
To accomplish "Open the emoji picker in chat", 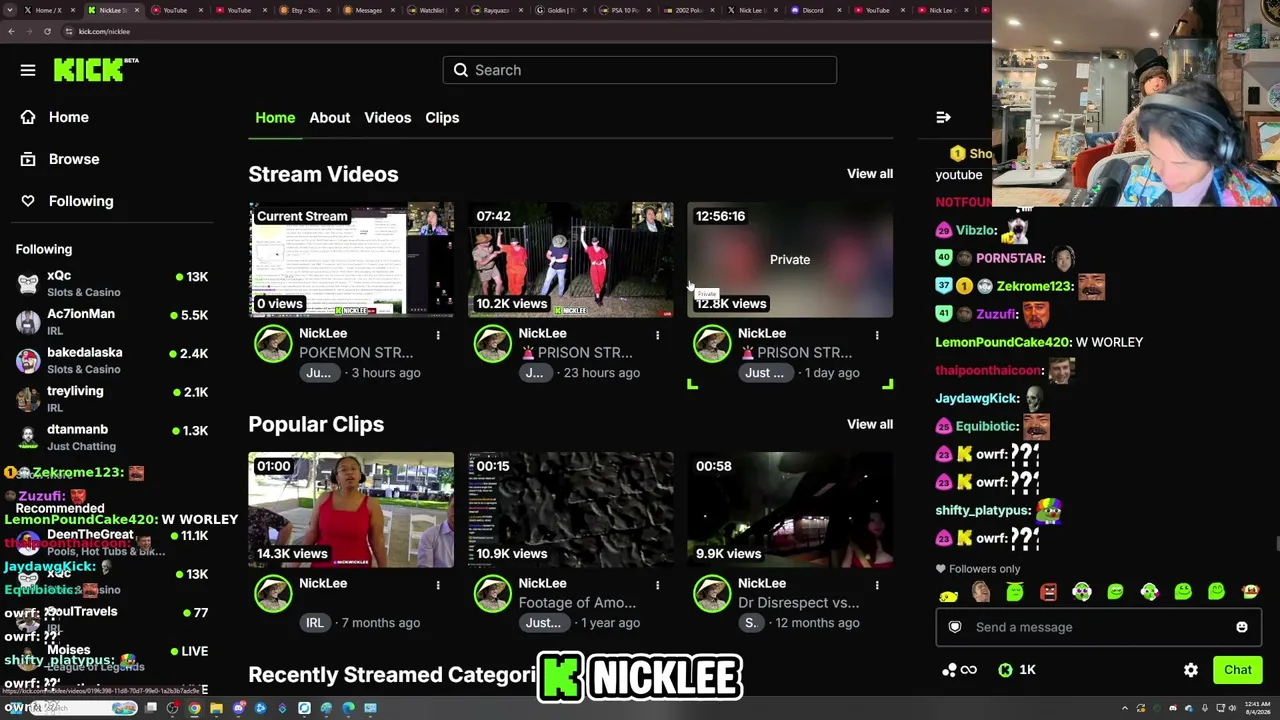I will point(1242,627).
